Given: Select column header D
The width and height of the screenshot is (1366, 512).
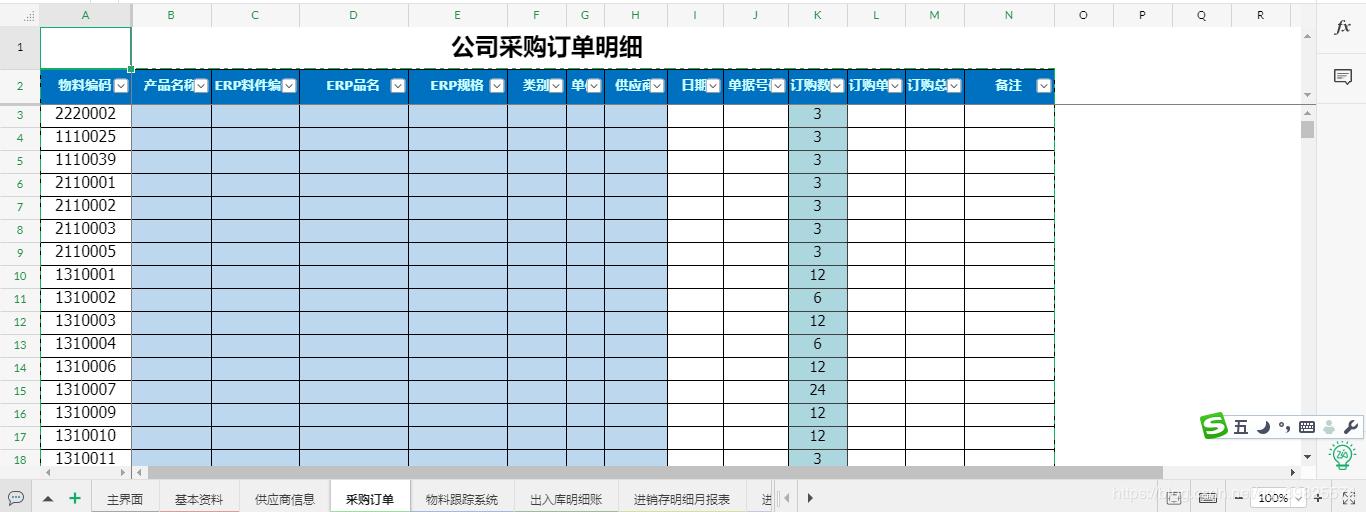Looking at the screenshot, I should 354,15.
